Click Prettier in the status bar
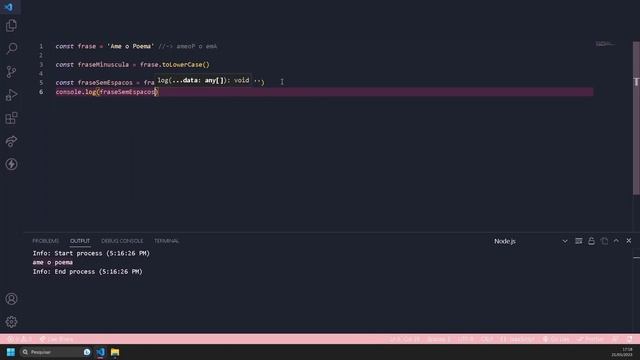Image resolution: width=640 pixels, height=360 pixels. point(590,339)
